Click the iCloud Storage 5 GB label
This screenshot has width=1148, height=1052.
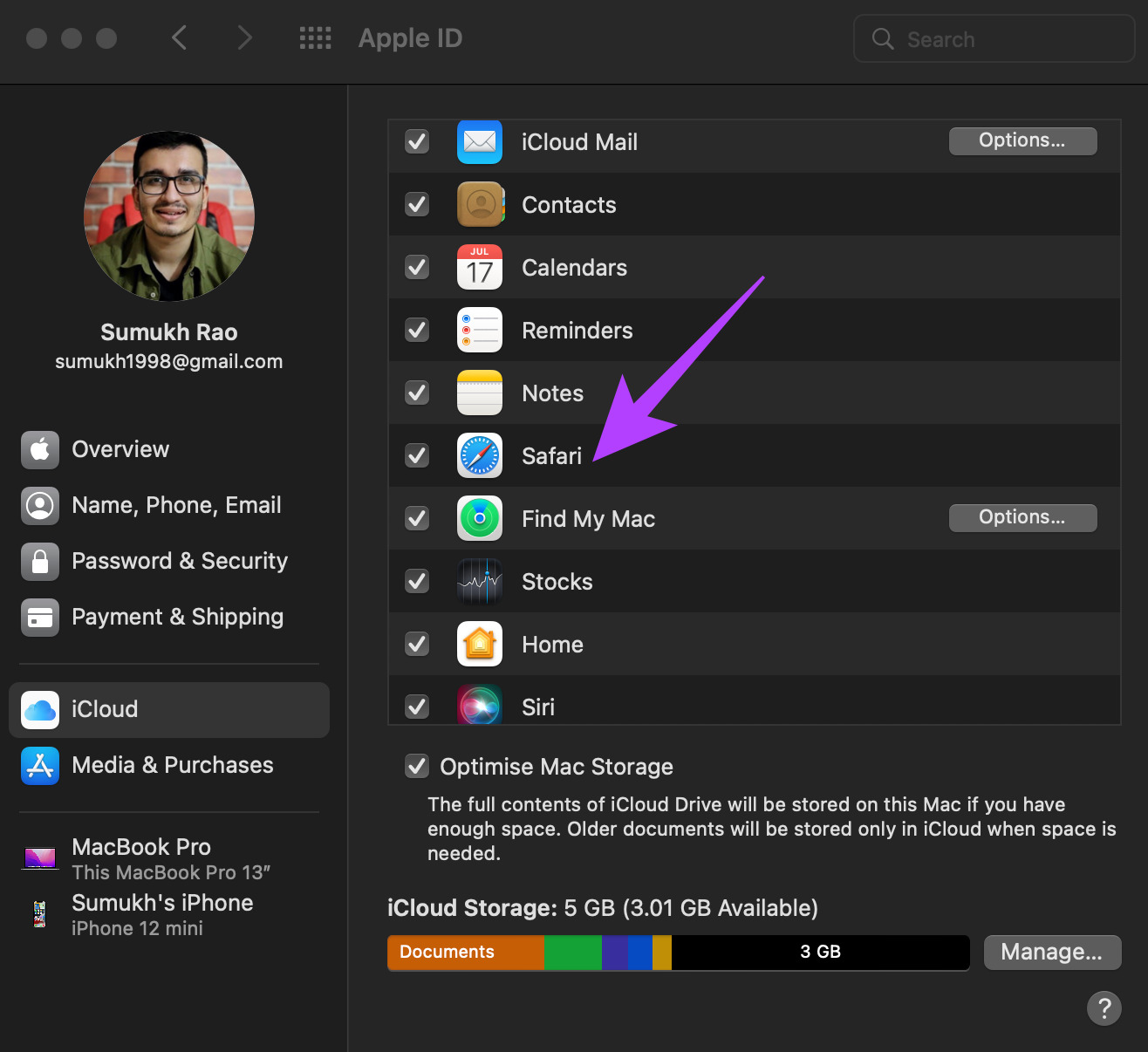tap(603, 908)
